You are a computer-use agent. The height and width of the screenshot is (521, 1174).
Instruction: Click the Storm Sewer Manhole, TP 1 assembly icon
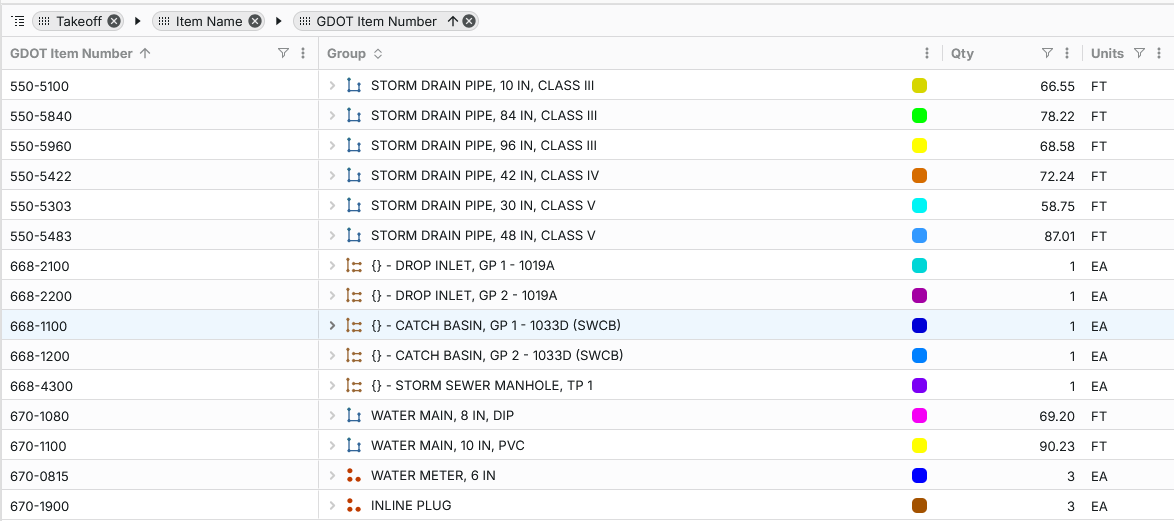[x=353, y=386]
